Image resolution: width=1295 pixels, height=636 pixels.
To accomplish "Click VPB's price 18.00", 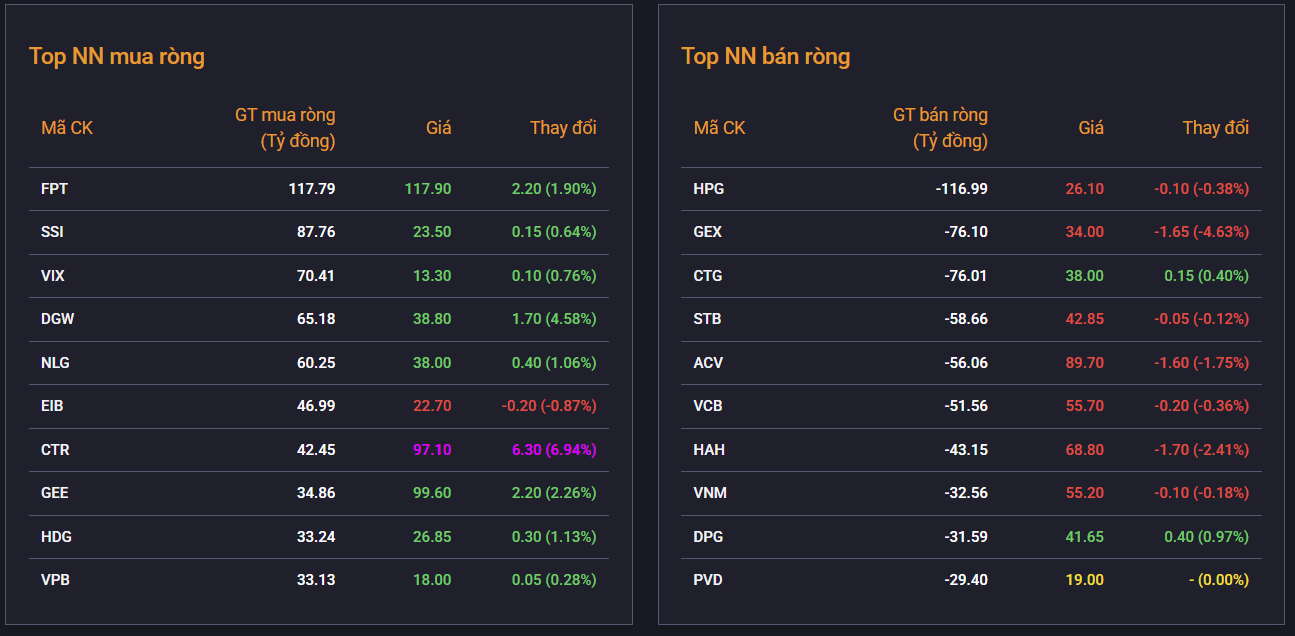I will coord(432,580).
